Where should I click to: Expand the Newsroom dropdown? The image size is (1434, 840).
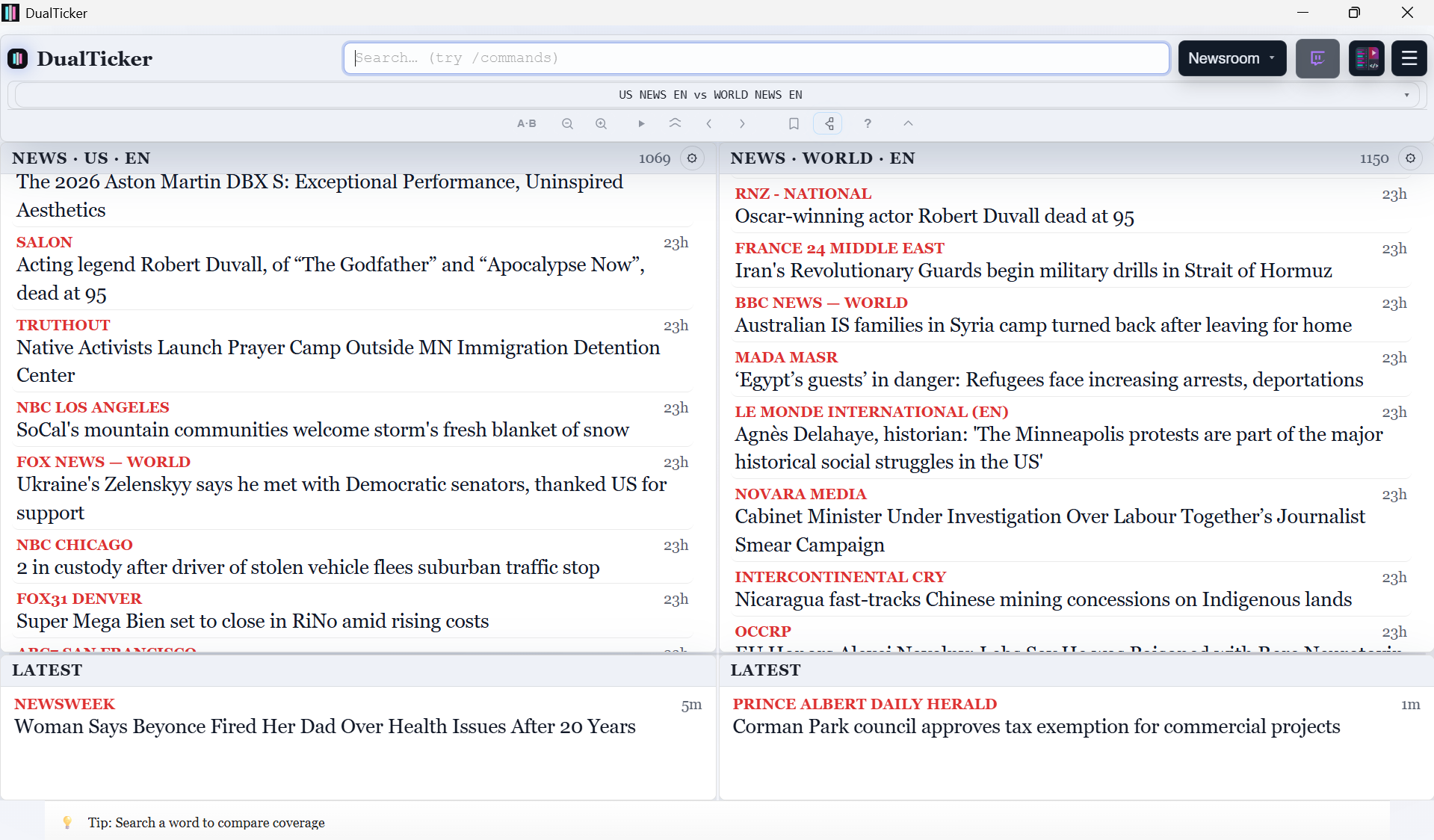pos(1231,58)
